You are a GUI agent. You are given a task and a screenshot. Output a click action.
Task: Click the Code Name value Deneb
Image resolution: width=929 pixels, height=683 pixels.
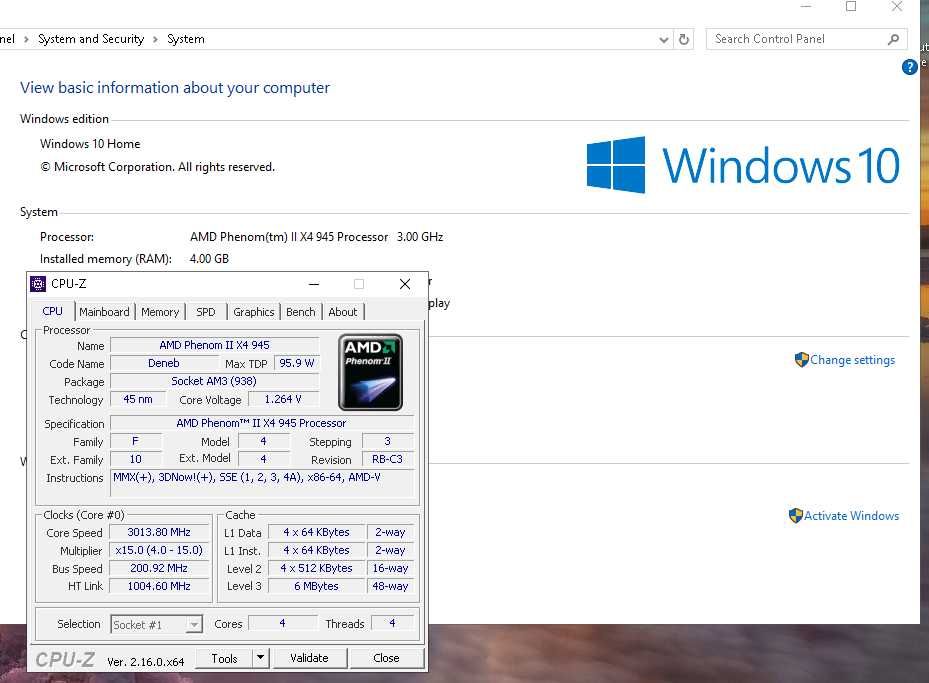point(164,363)
